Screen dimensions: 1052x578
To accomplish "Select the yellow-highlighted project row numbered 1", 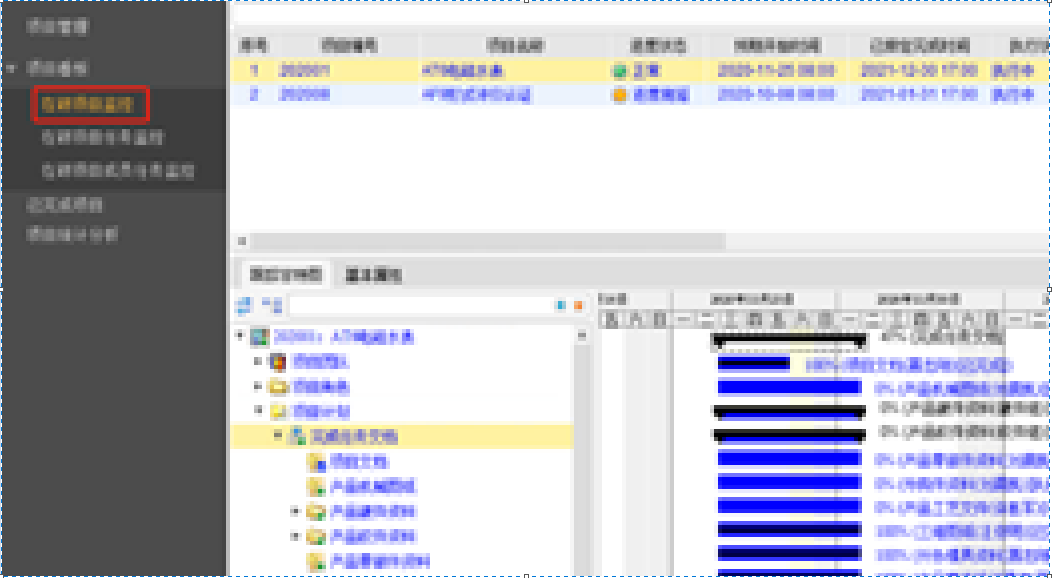I will pyautogui.click(x=641, y=71).
